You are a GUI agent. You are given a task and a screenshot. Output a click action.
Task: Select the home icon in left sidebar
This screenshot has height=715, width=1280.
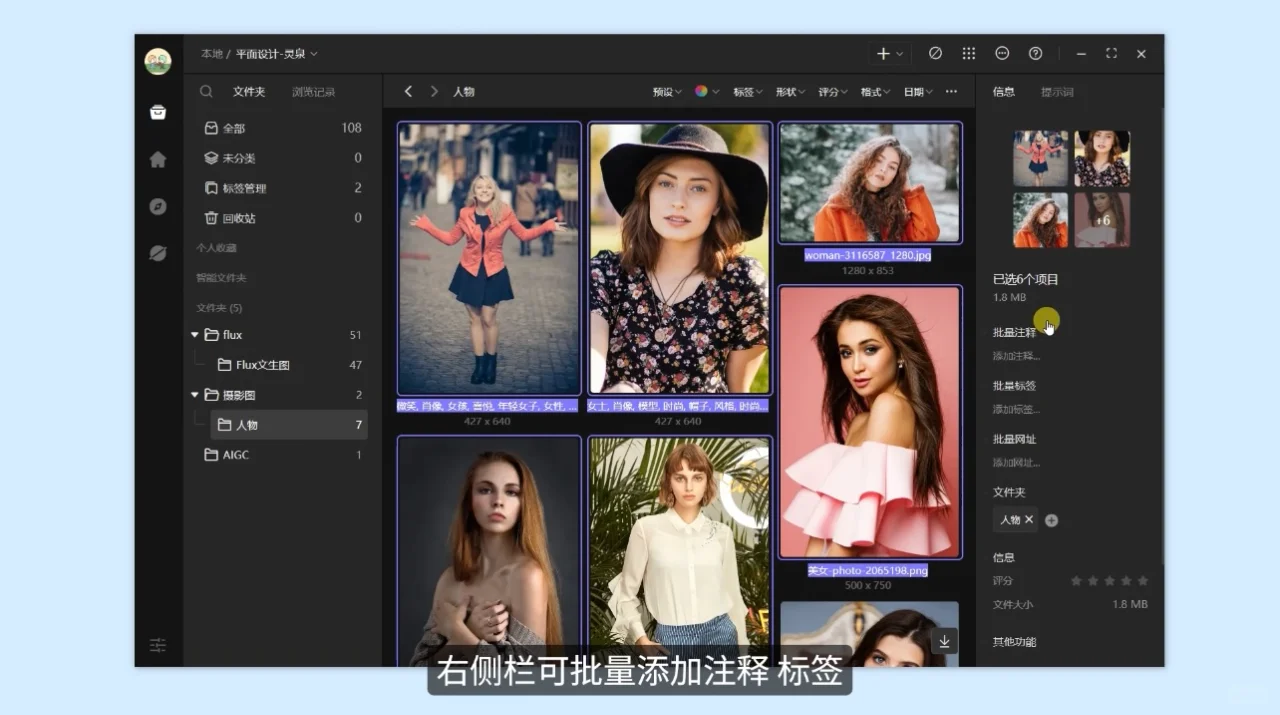(x=157, y=159)
